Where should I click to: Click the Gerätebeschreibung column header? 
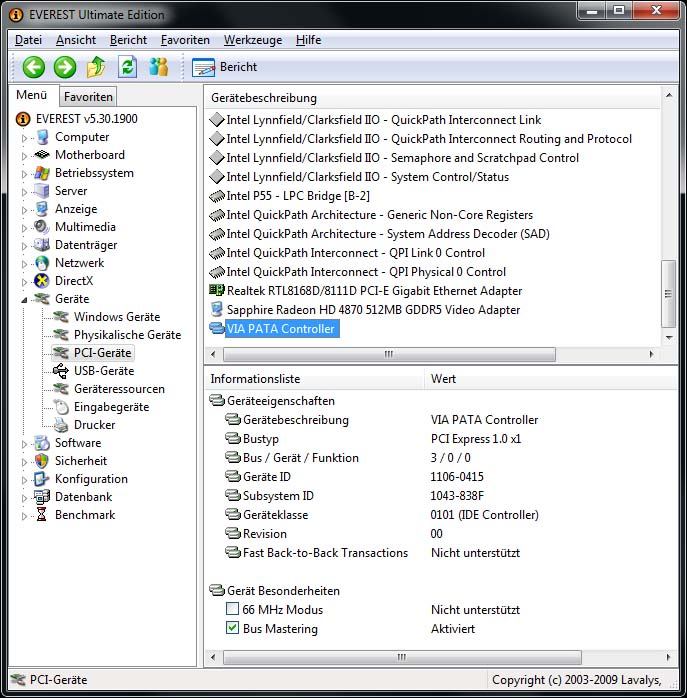click(432, 98)
